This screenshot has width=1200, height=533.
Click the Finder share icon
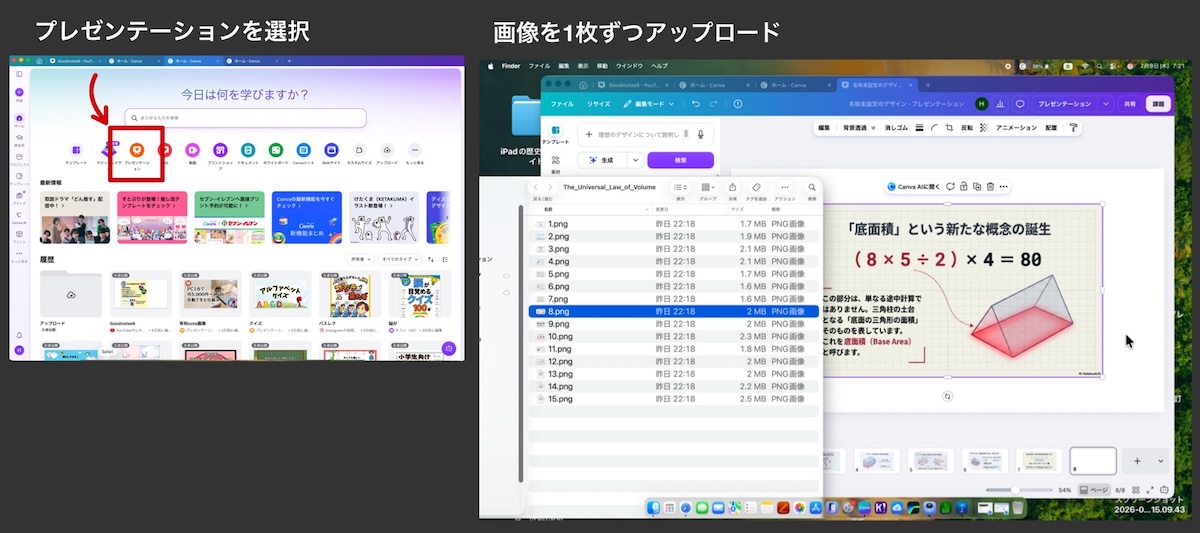(x=733, y=187)
